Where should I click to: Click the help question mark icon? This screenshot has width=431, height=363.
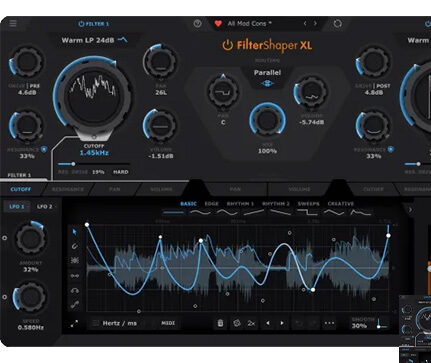pos(197,24)
